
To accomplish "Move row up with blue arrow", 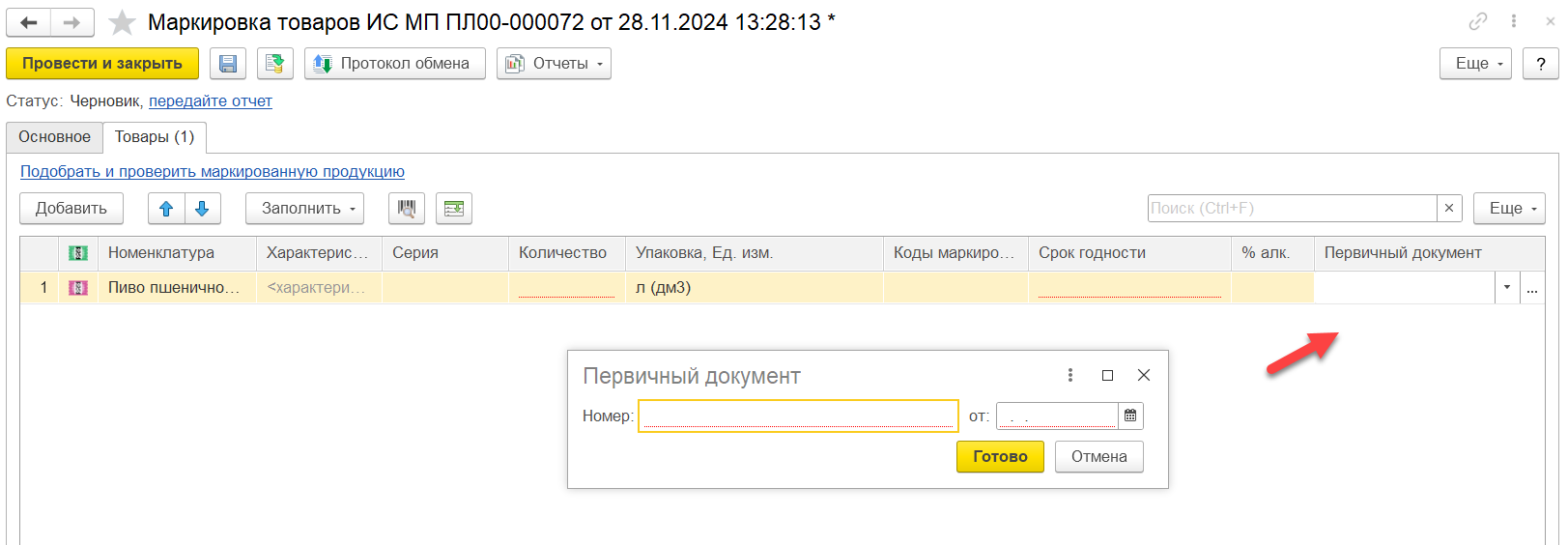I will click(x=166, y=209).
